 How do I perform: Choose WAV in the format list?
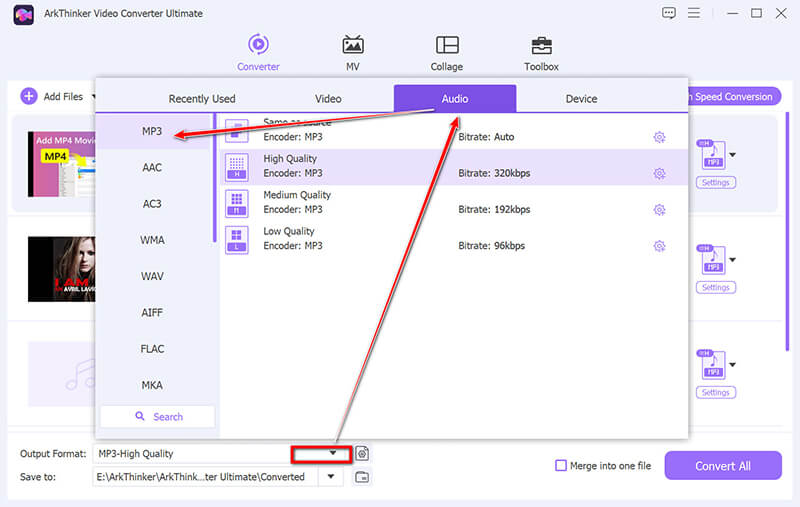tap(152, 276)
